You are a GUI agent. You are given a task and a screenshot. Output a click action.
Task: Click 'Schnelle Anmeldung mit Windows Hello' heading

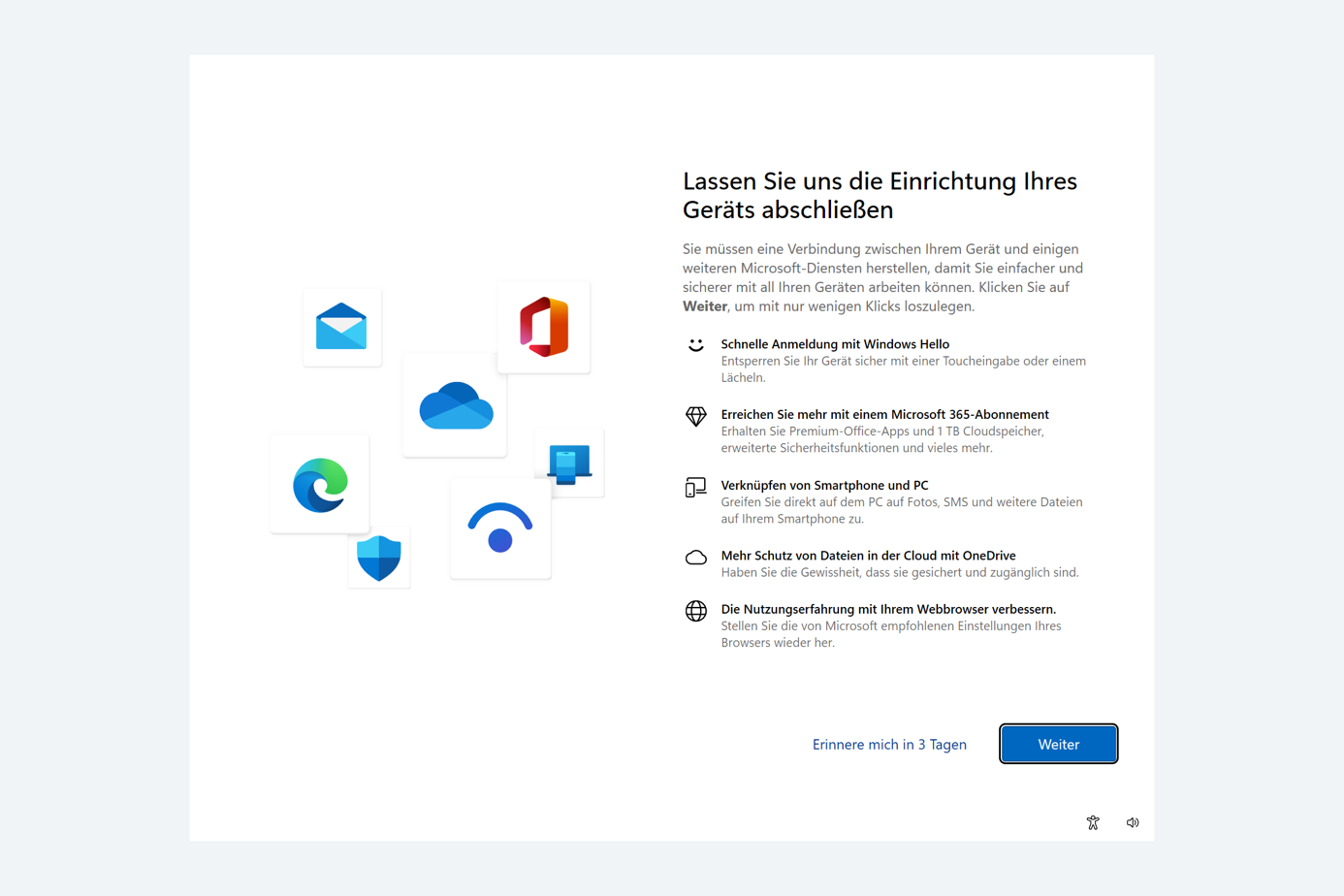(835, 344)
